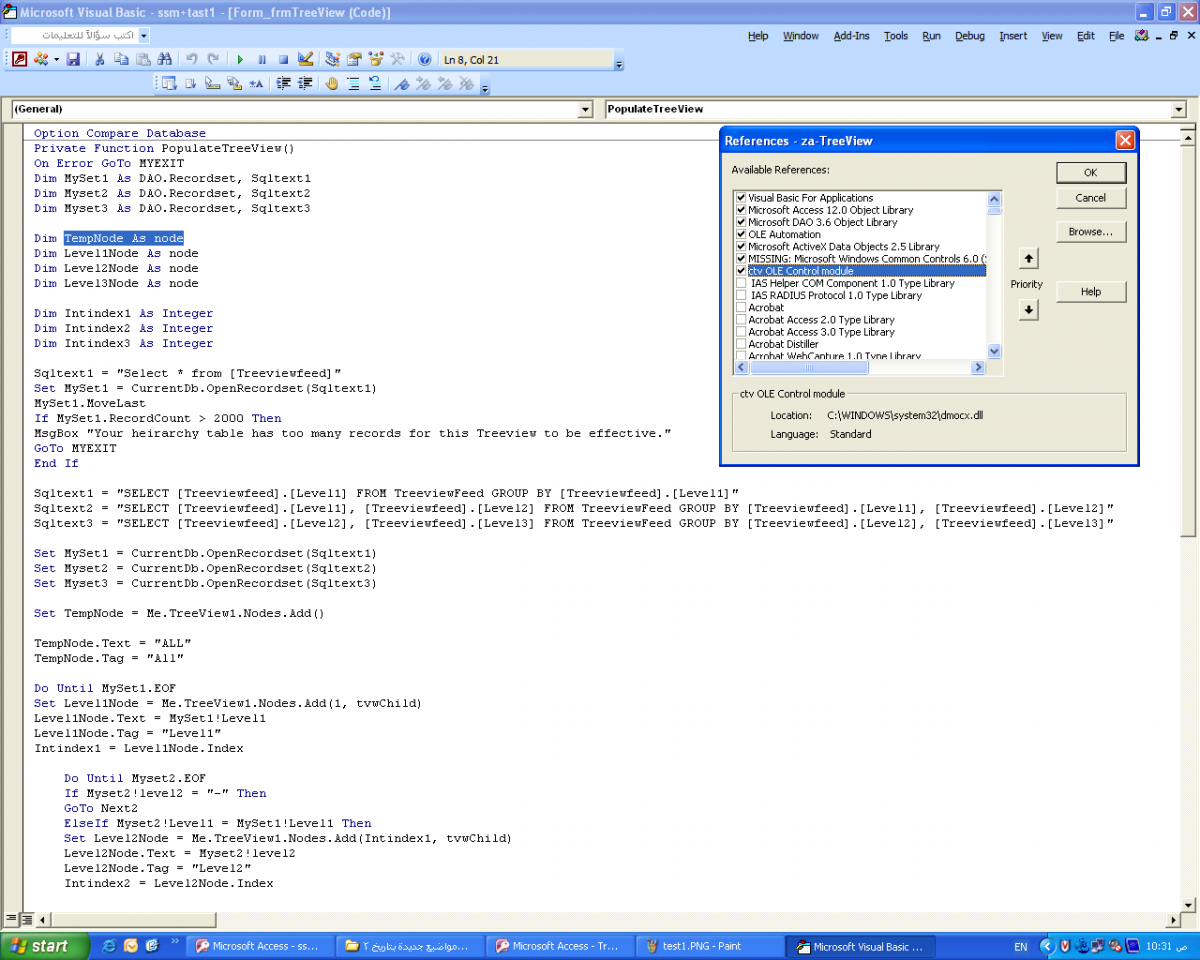Click Browse... in References dialog

click(1091, 232)
